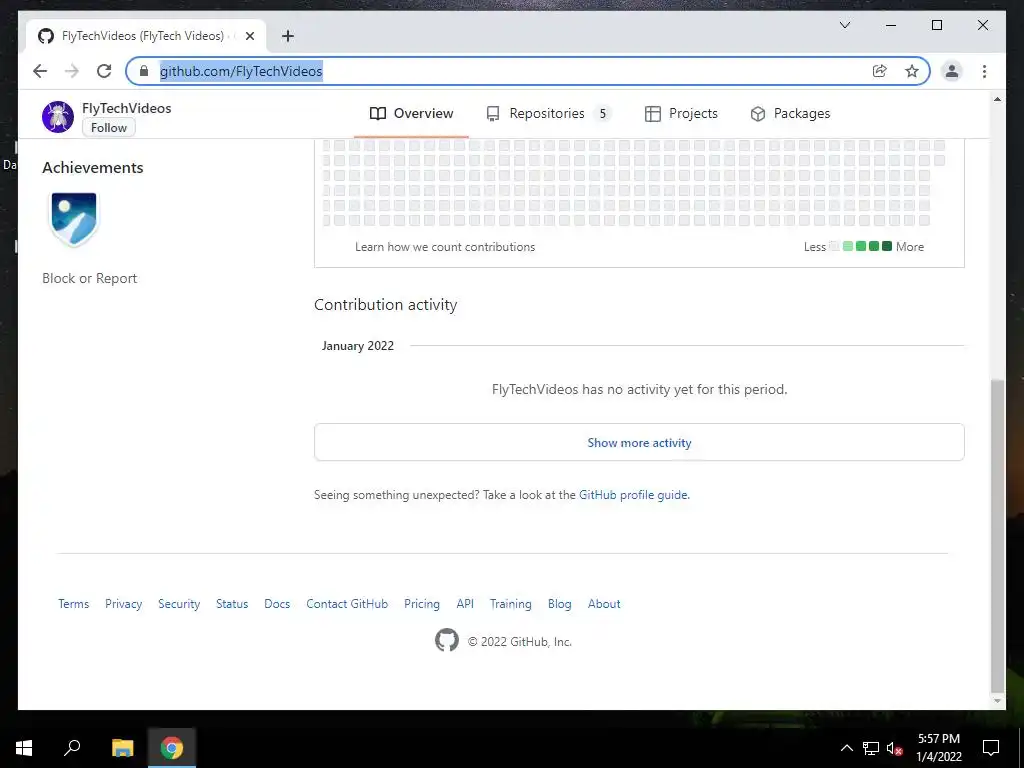Follow FlyTechVideos with Follow button
Image resolution: width=1024 pixels, height=768 pixels.
pos(108,128)
